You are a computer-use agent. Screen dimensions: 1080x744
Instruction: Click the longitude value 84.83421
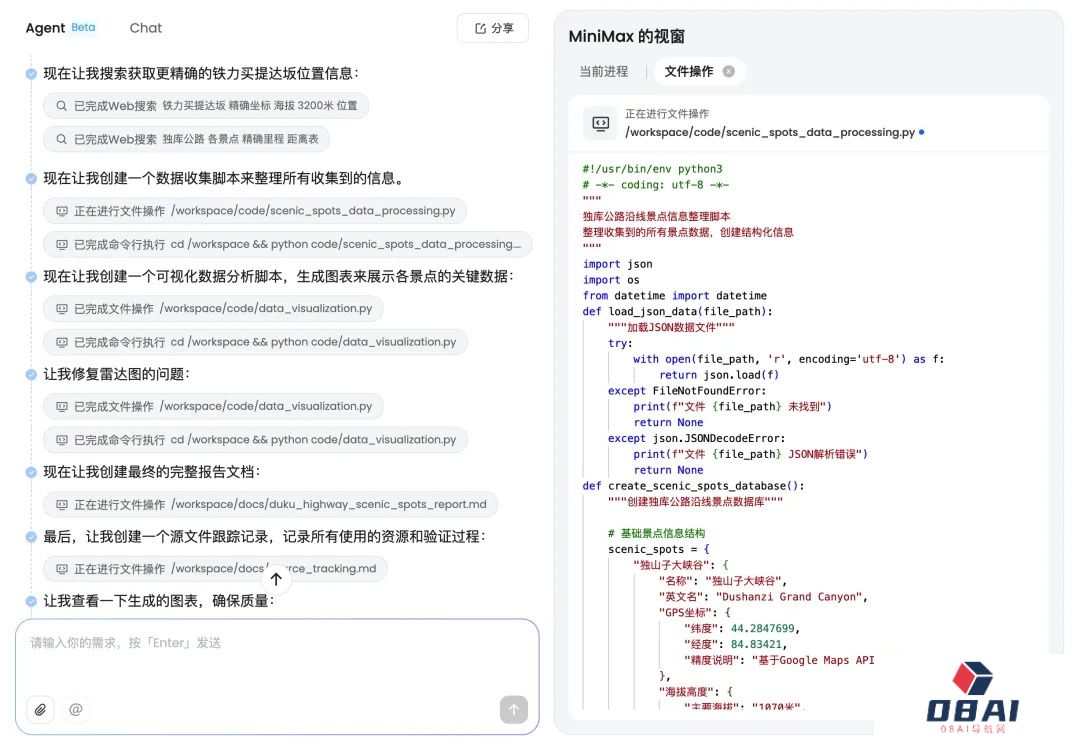756,644
